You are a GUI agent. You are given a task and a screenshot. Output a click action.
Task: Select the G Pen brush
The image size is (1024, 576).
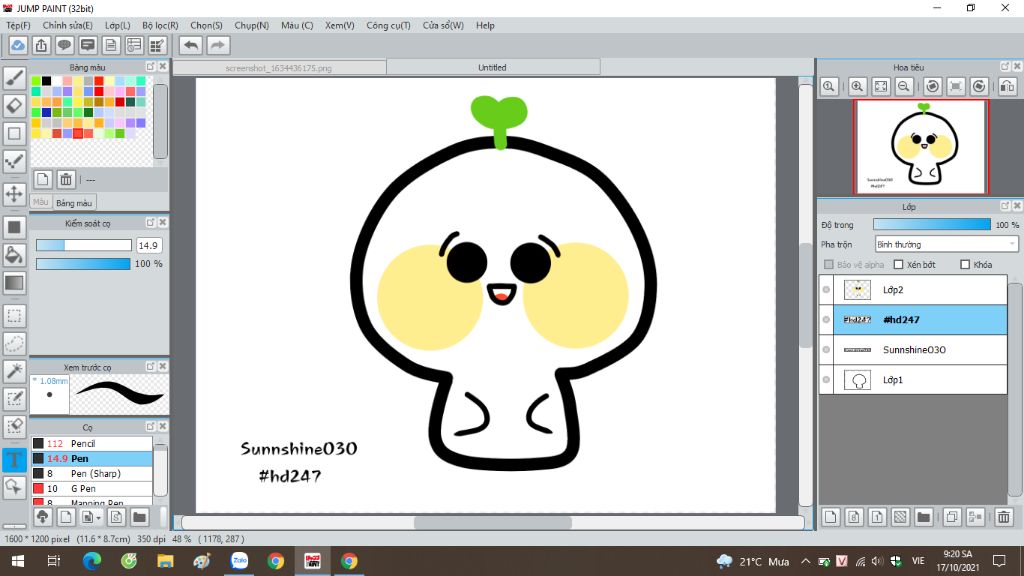coord(92,488)
